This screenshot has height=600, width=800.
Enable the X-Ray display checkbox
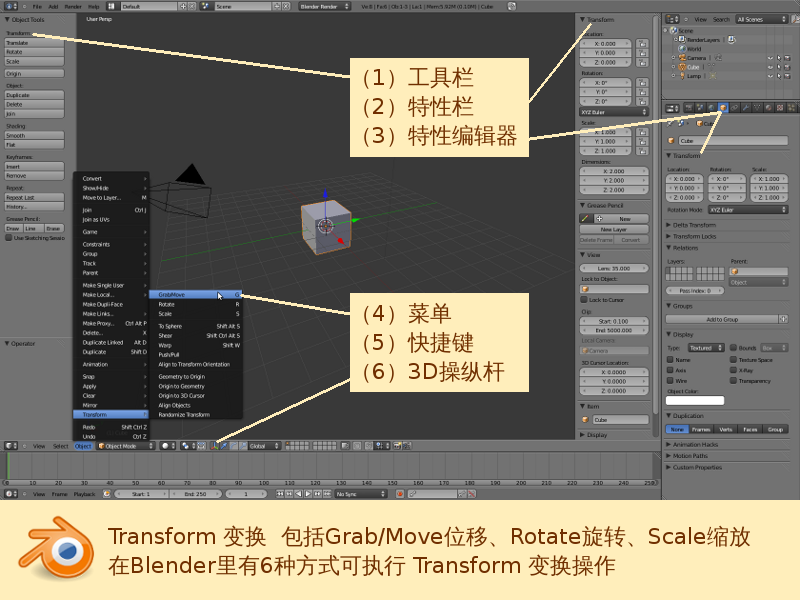click(x=733, y=370)
